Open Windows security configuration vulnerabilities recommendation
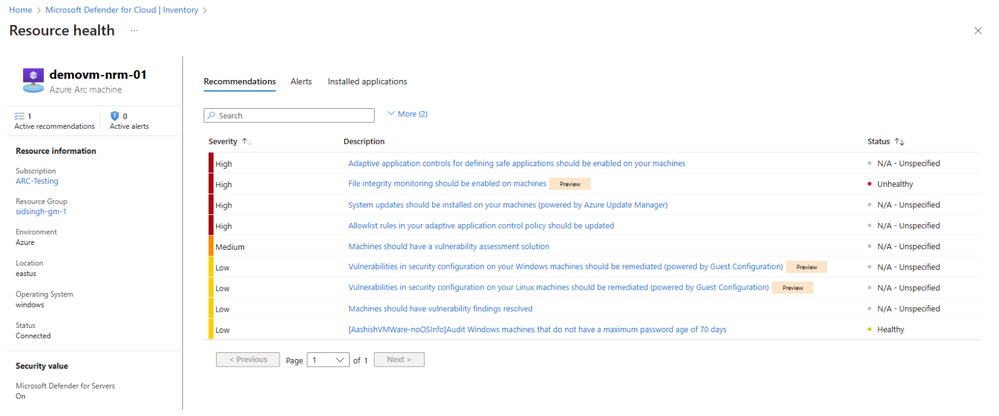 tap(565, 266)
